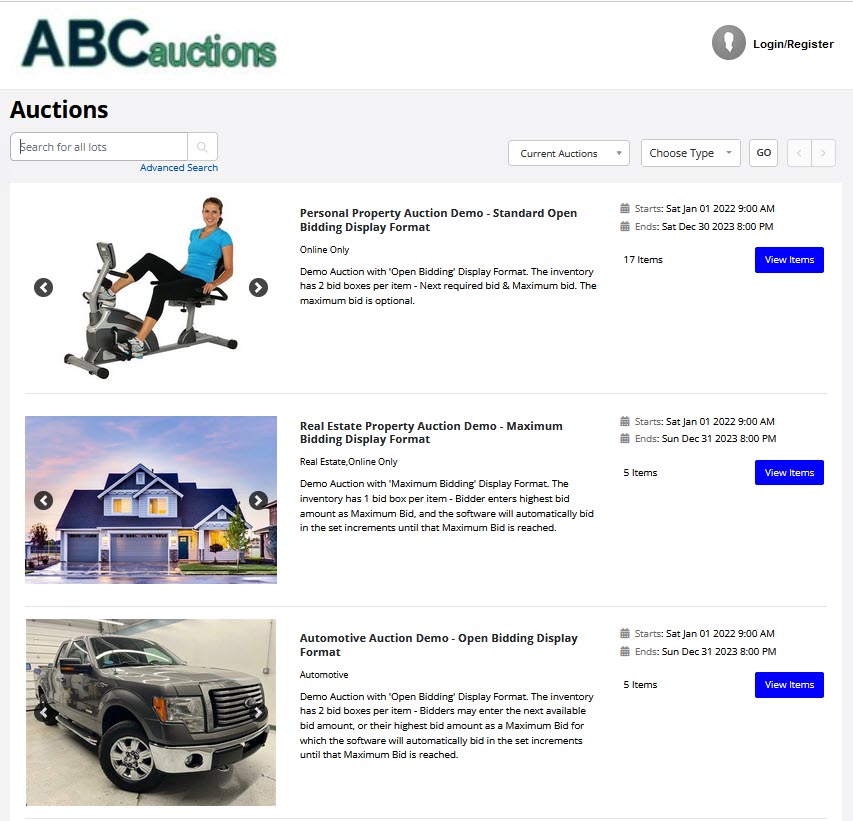Show previous image of house listing
Screen dimensions: 853x821
pyautogui.click(x=44, y=500)
